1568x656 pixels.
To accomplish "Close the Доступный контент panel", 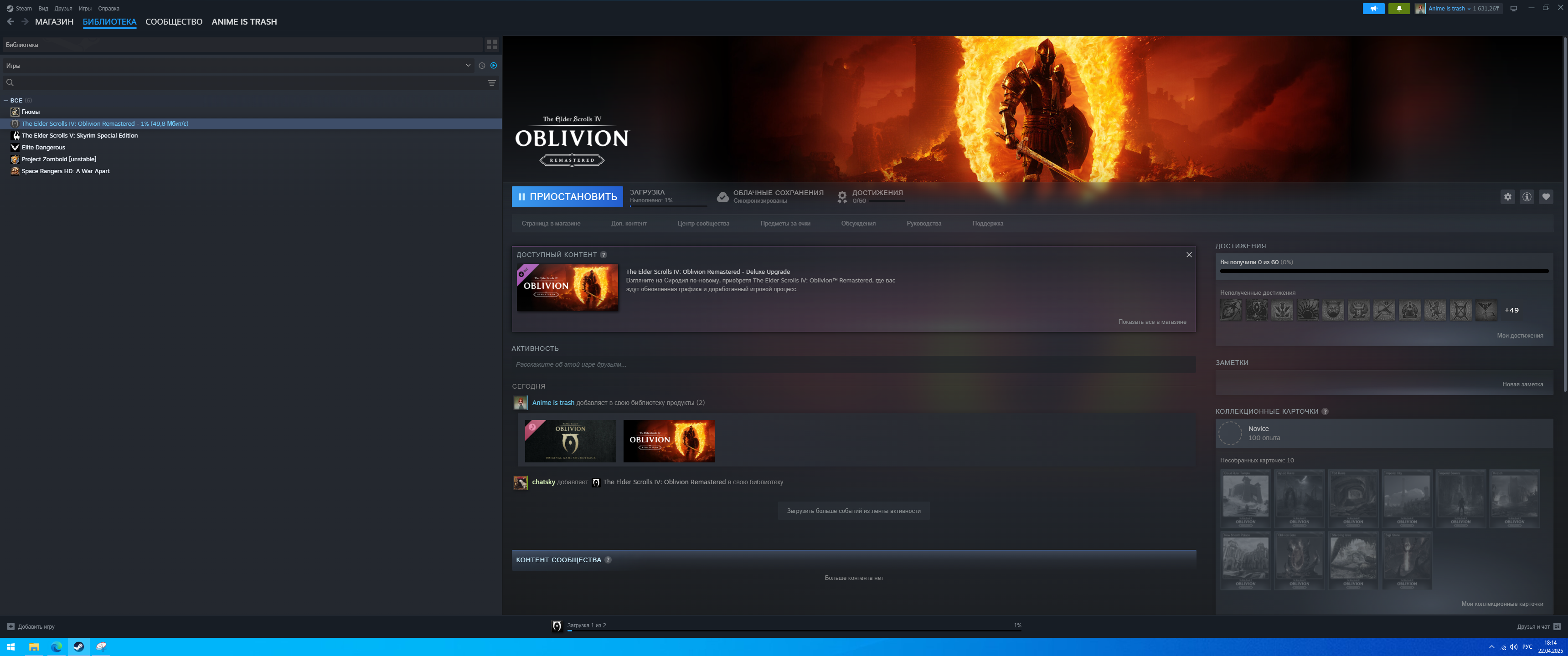I will click(x=1188, y=254).
